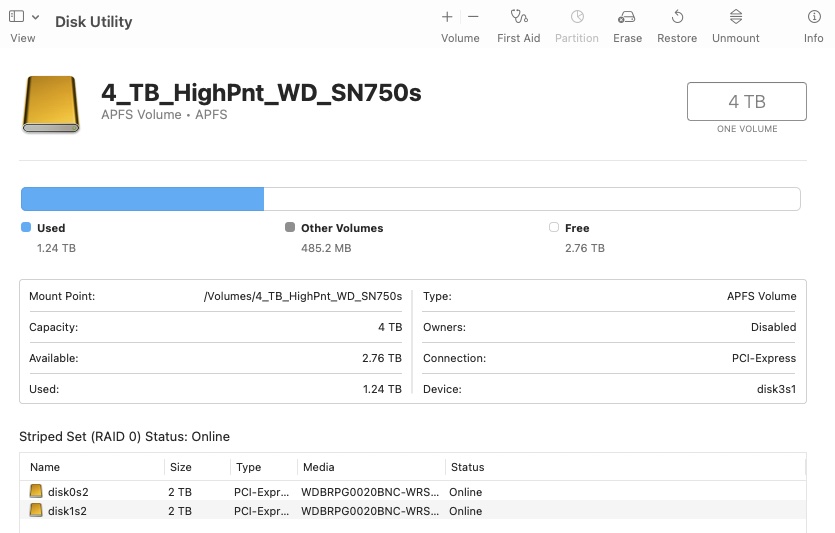Sort by the Status column header

tap(468, 467)
